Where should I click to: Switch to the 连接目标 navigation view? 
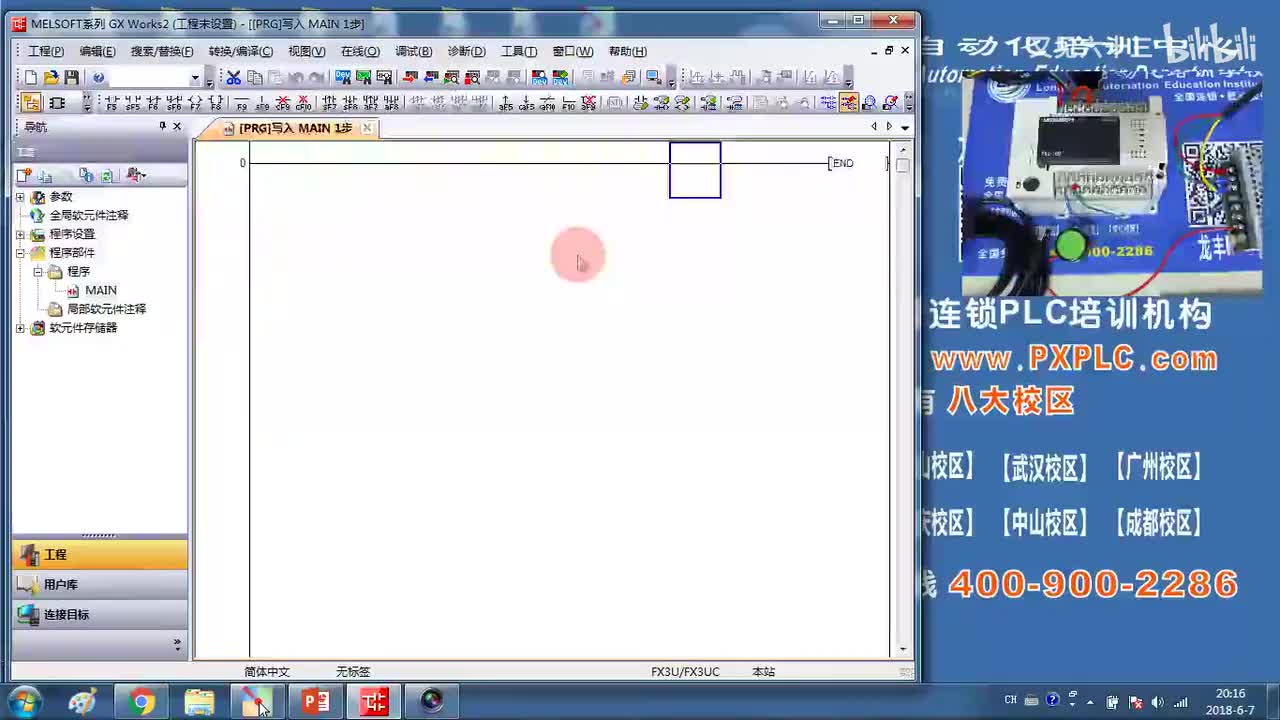pyautogui.click(x=100, y=614)
